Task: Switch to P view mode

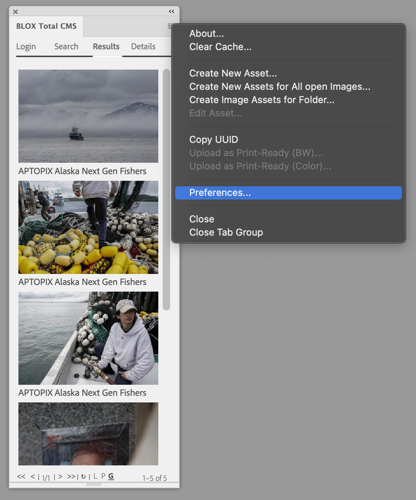Action: (103, 476)
